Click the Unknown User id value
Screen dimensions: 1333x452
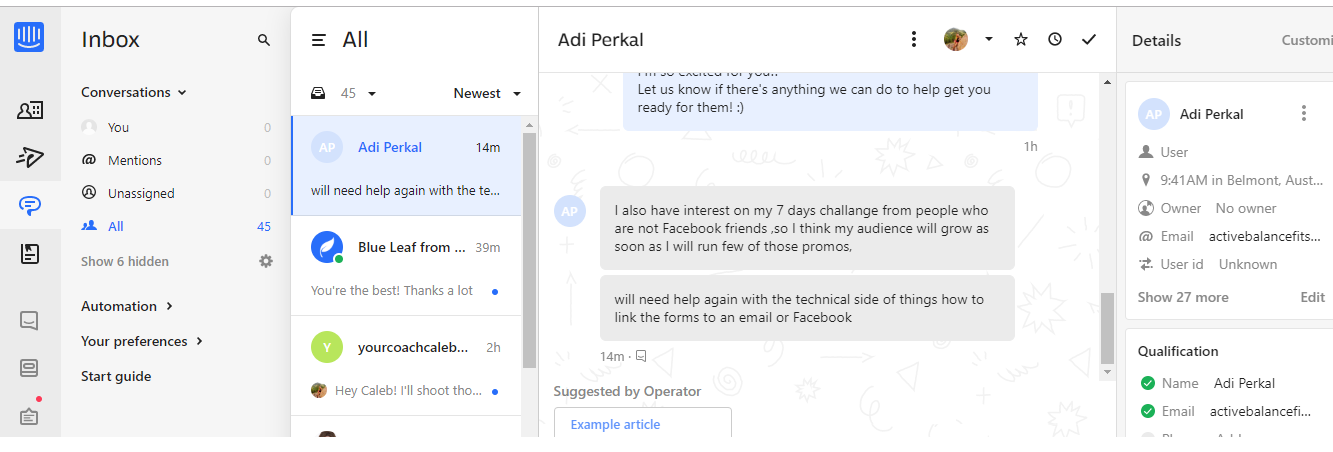pos(1248,264)
